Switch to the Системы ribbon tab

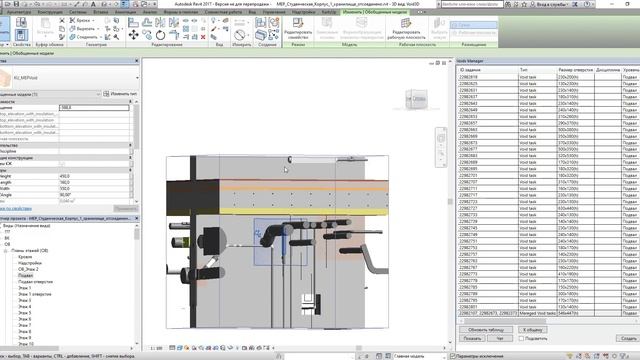(x=78, y=12)
